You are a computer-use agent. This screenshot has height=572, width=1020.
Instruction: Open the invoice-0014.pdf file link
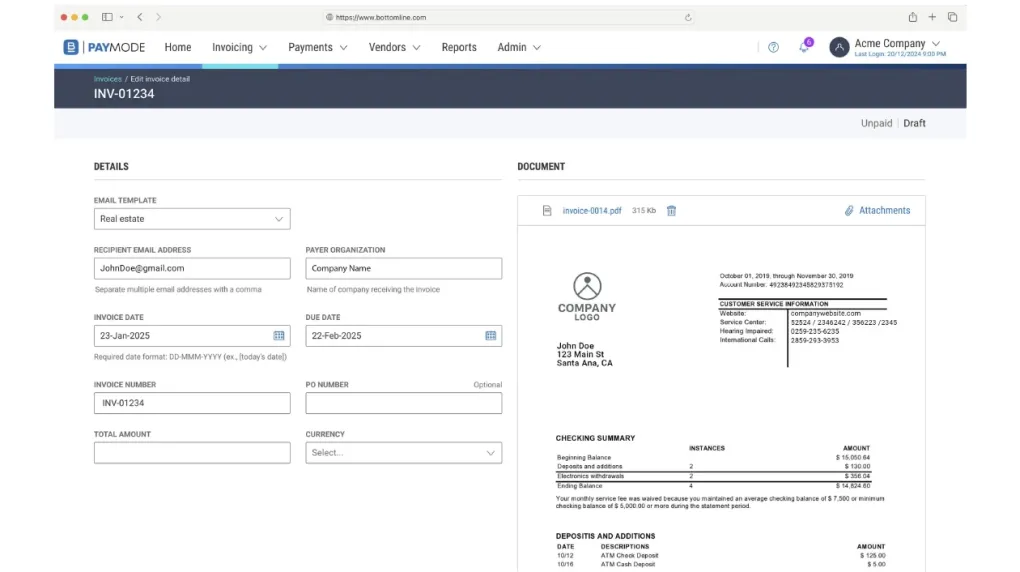[591, 211]
